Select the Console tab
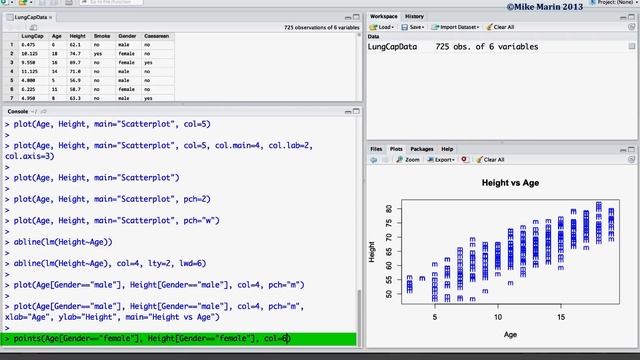 tap(18, 111)
